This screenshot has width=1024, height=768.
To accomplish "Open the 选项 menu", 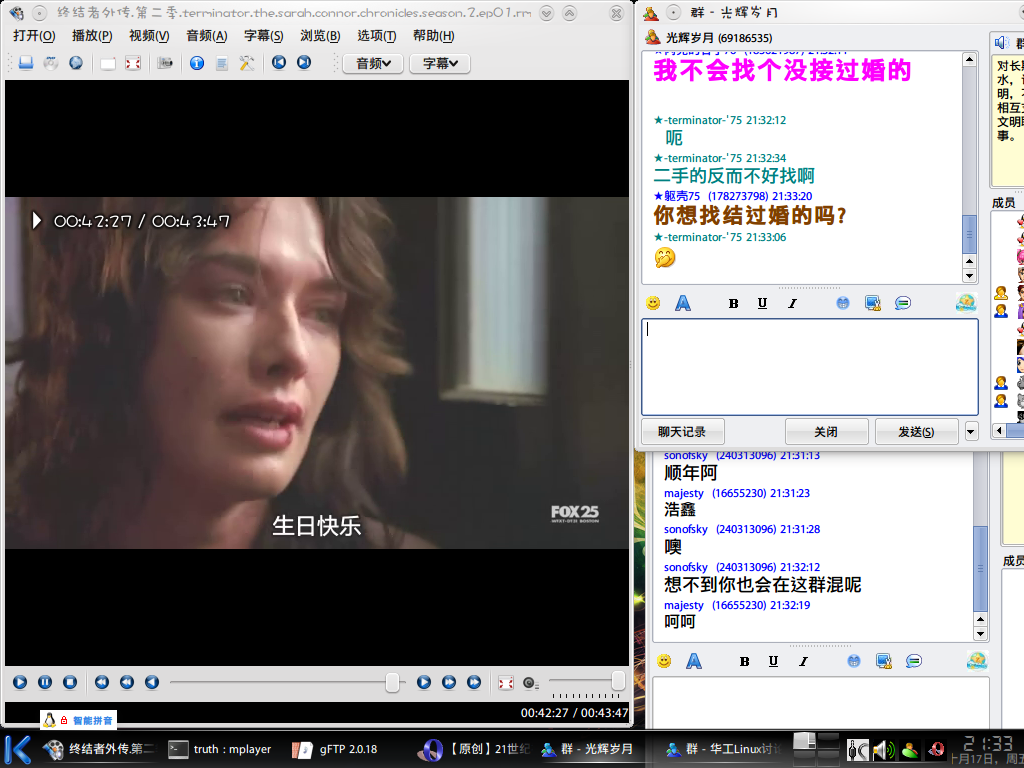I will pyautogui.click(x=377, y=36).
